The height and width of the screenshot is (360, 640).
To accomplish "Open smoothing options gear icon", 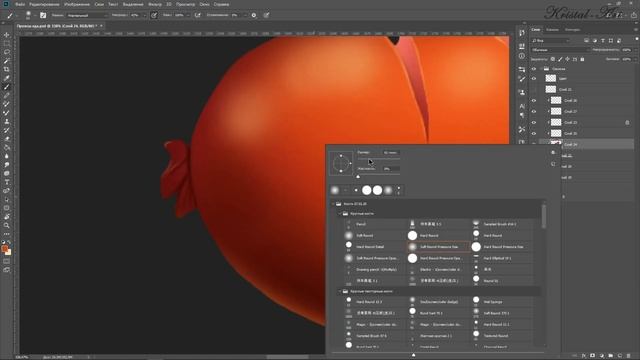I will pyautogui.click(x=254, y=15).
